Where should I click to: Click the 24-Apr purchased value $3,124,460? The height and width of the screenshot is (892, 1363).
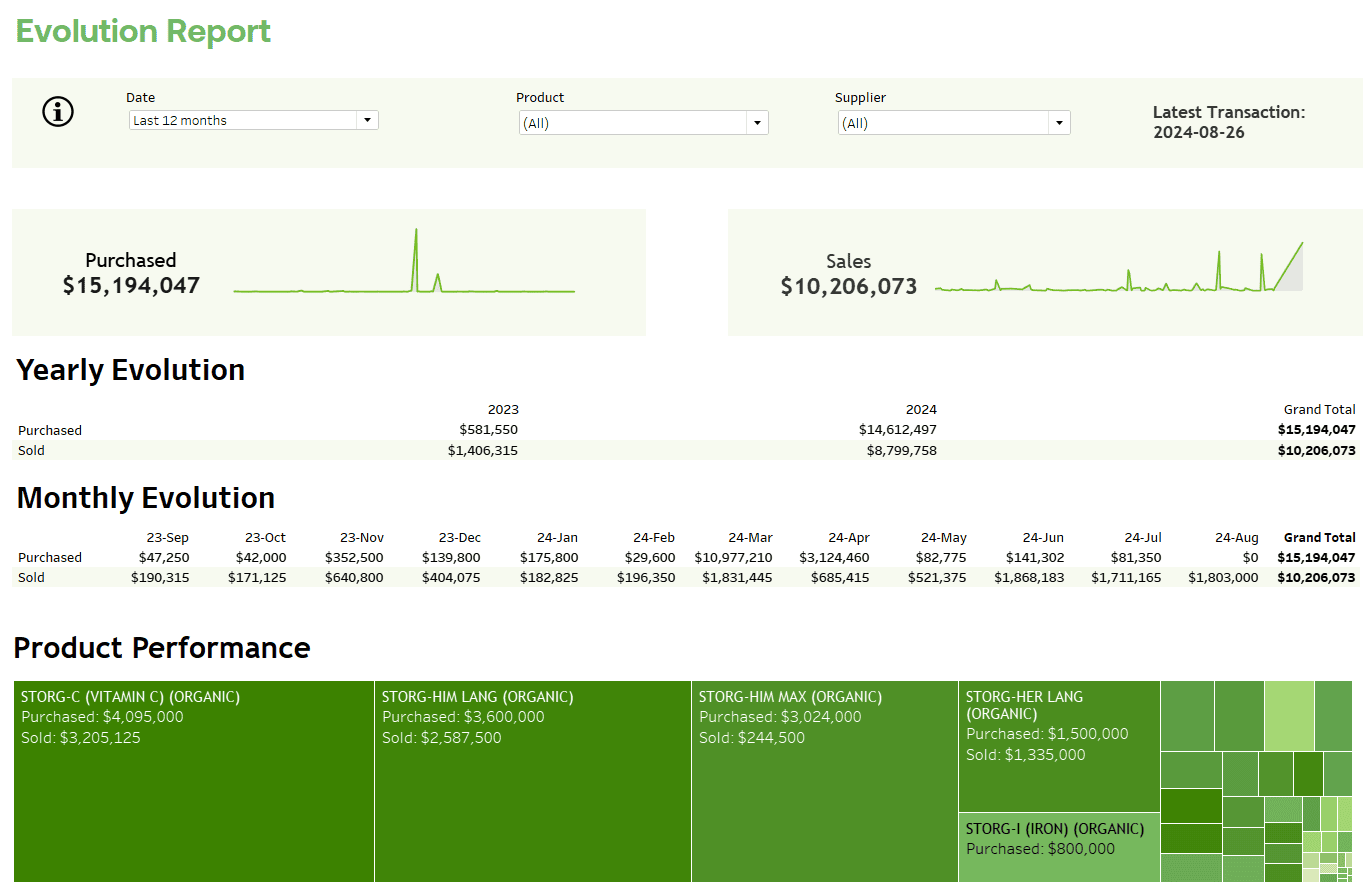(x=835, y=557)
